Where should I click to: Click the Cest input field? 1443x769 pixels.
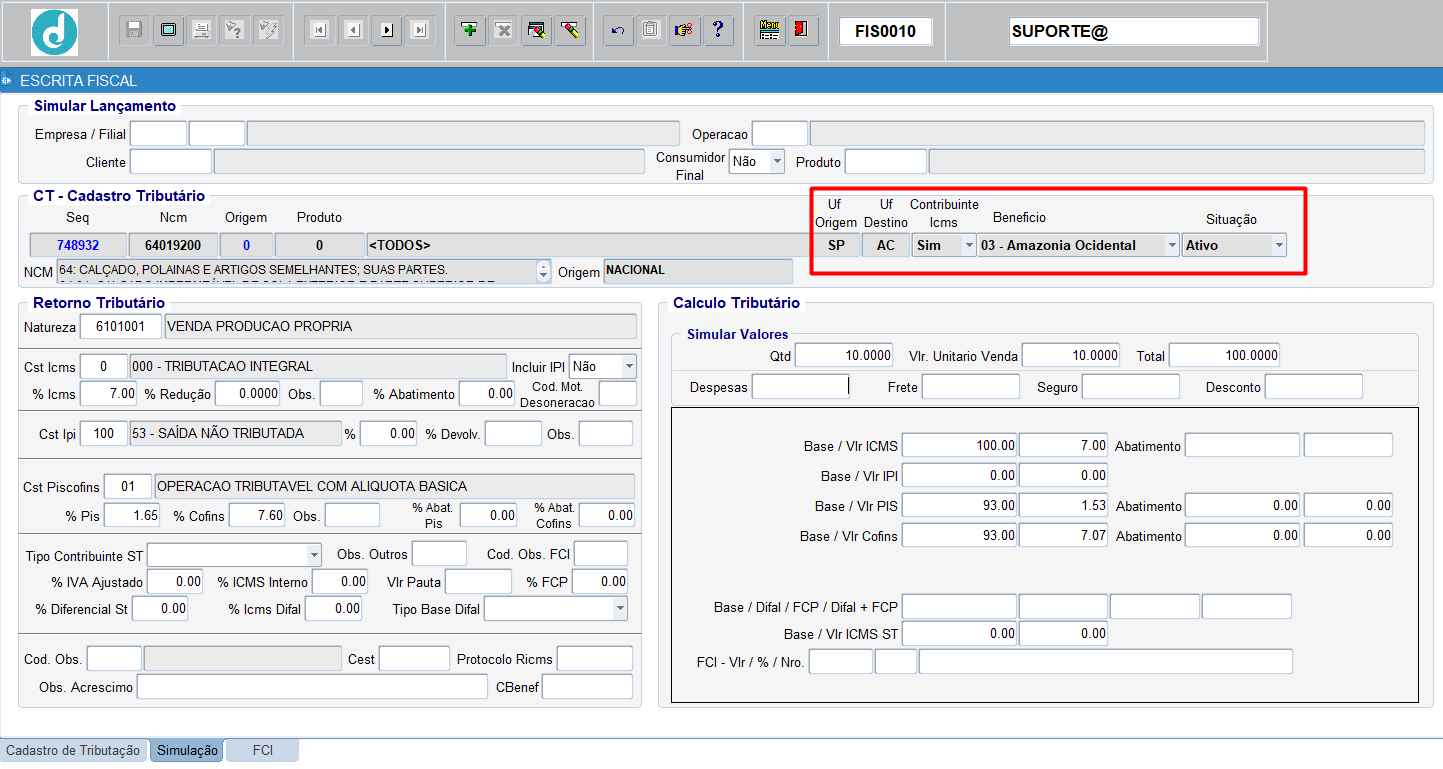click(414, 659)
